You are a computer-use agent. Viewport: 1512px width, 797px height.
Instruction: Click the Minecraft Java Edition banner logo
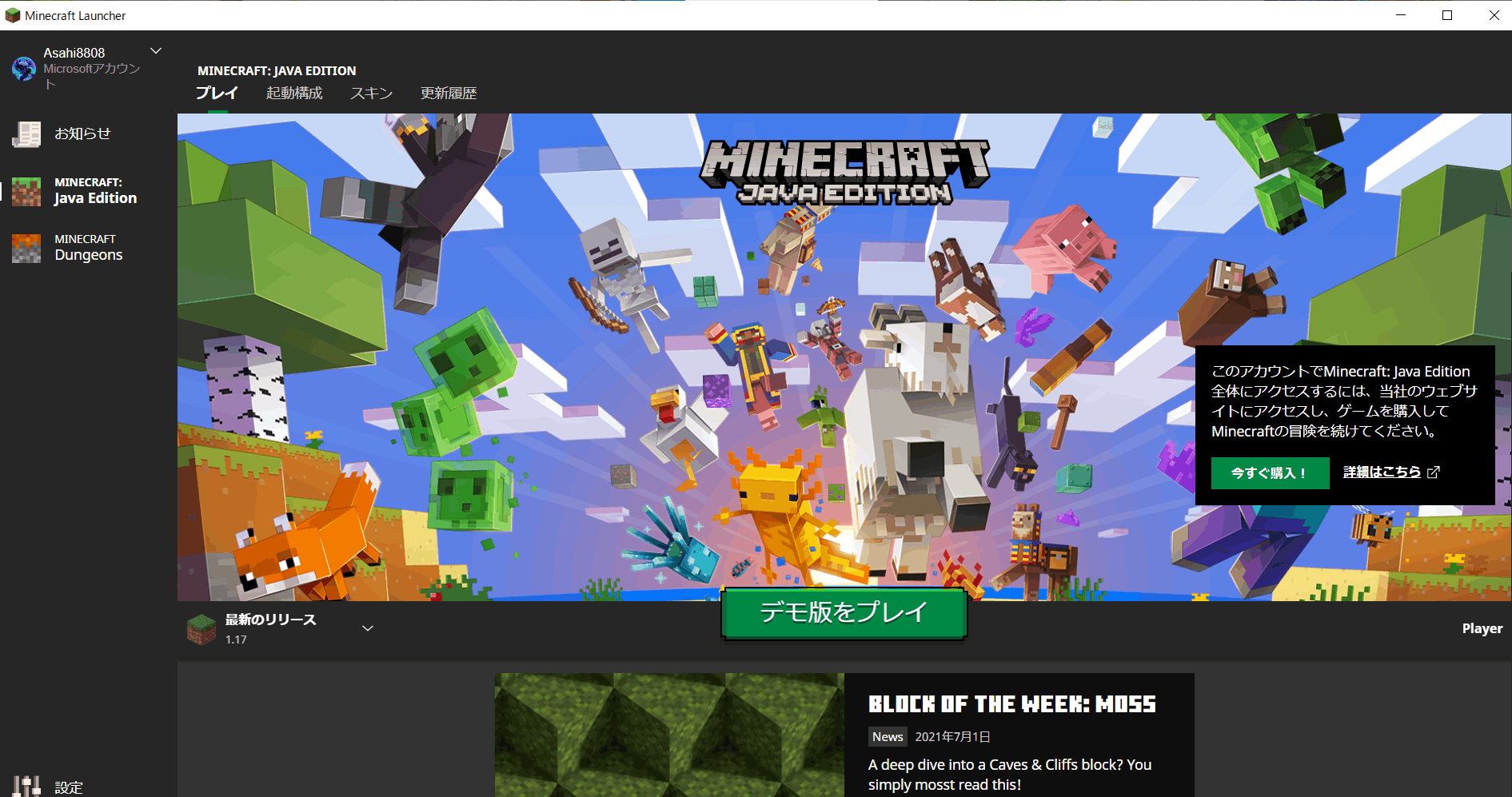click(x=845, y=173)
